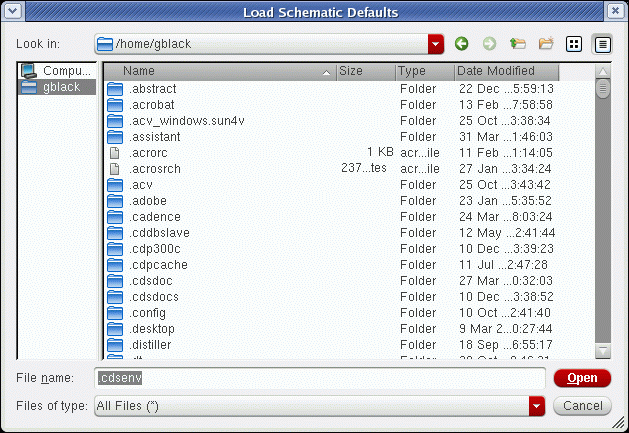The height and width of the screenshot is (433, 629).
Task: Select the .abstract file name text
Action: (153, 89)
